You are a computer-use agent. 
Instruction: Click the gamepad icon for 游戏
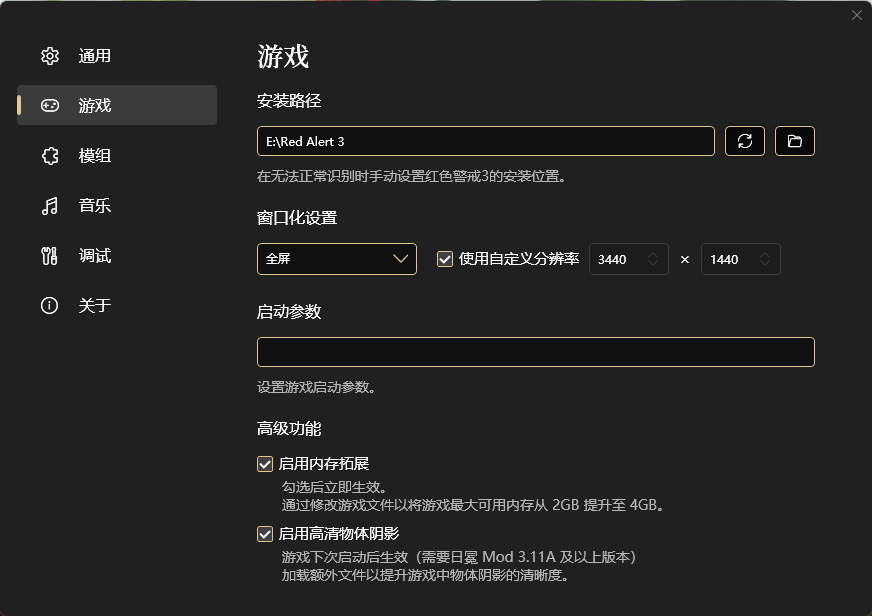49,105
